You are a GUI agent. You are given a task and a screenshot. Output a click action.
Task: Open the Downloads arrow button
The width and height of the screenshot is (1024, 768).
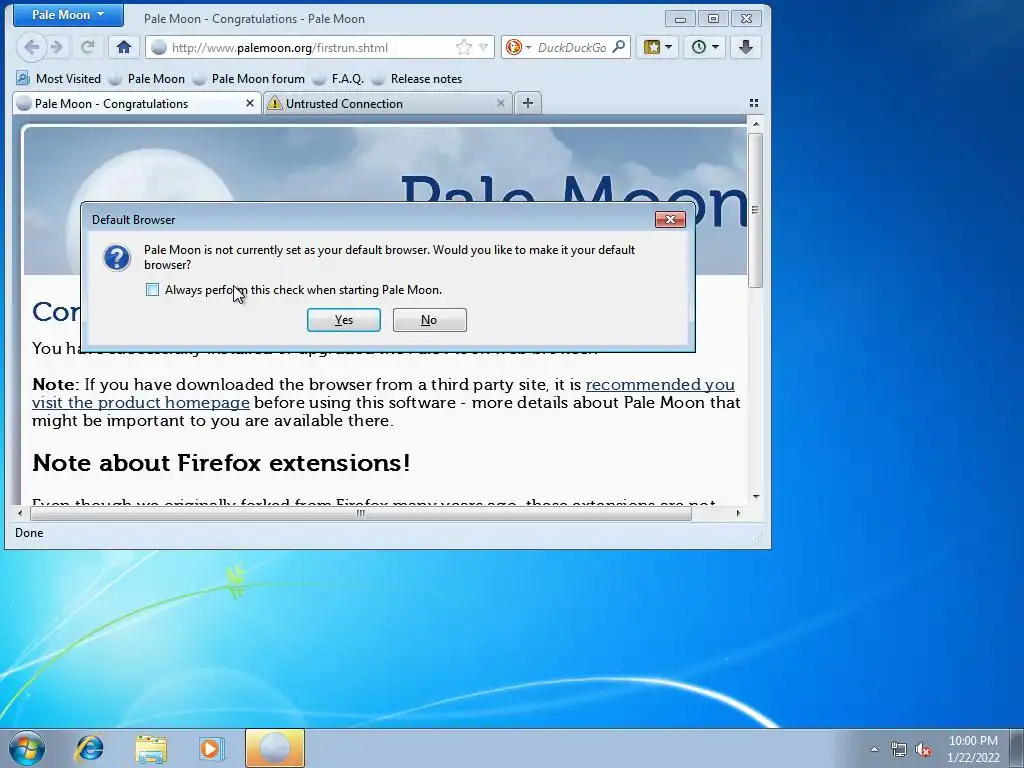pos(746,47)
